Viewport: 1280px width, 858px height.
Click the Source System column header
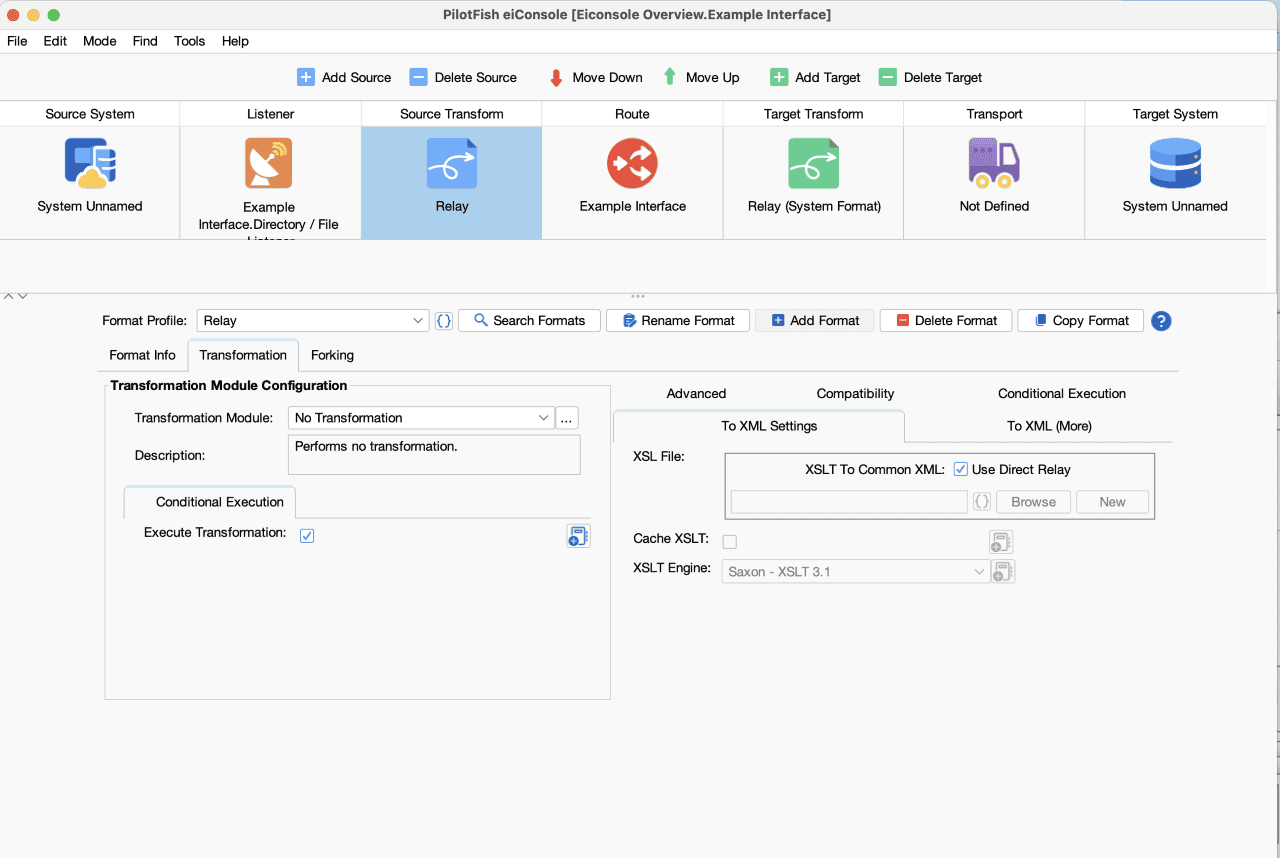(90, 114)
